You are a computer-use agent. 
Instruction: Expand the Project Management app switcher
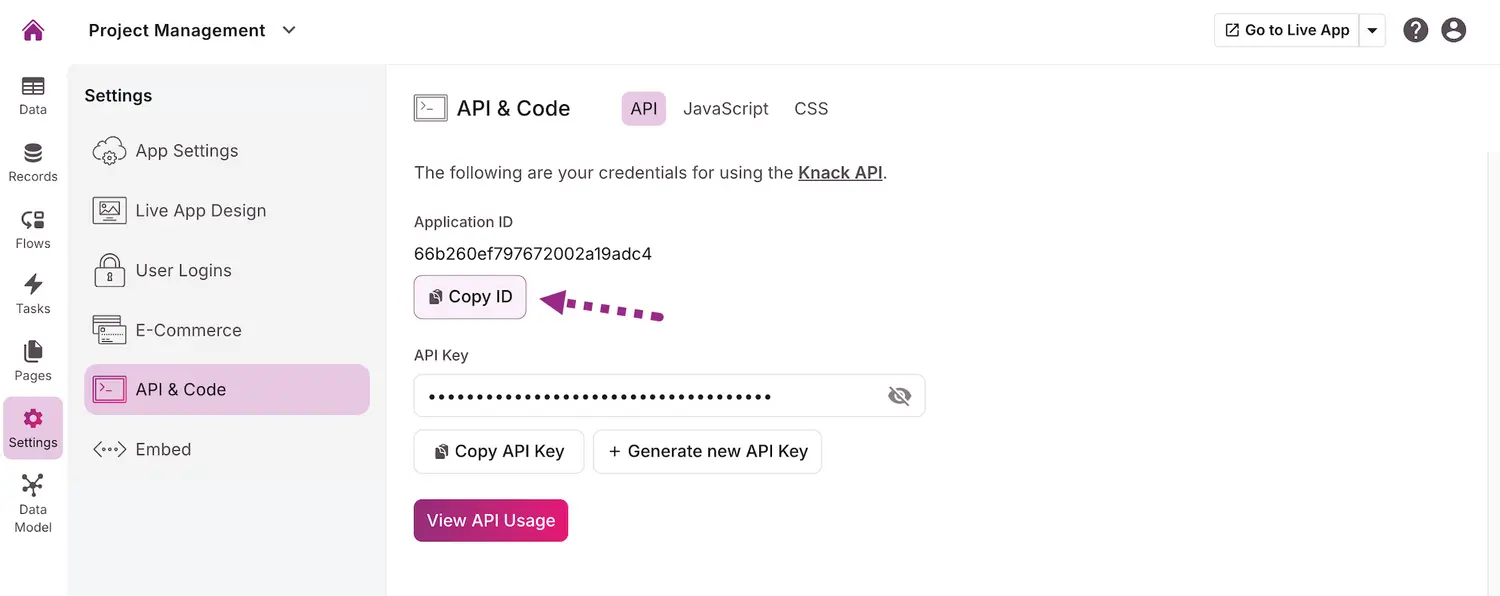288,30
